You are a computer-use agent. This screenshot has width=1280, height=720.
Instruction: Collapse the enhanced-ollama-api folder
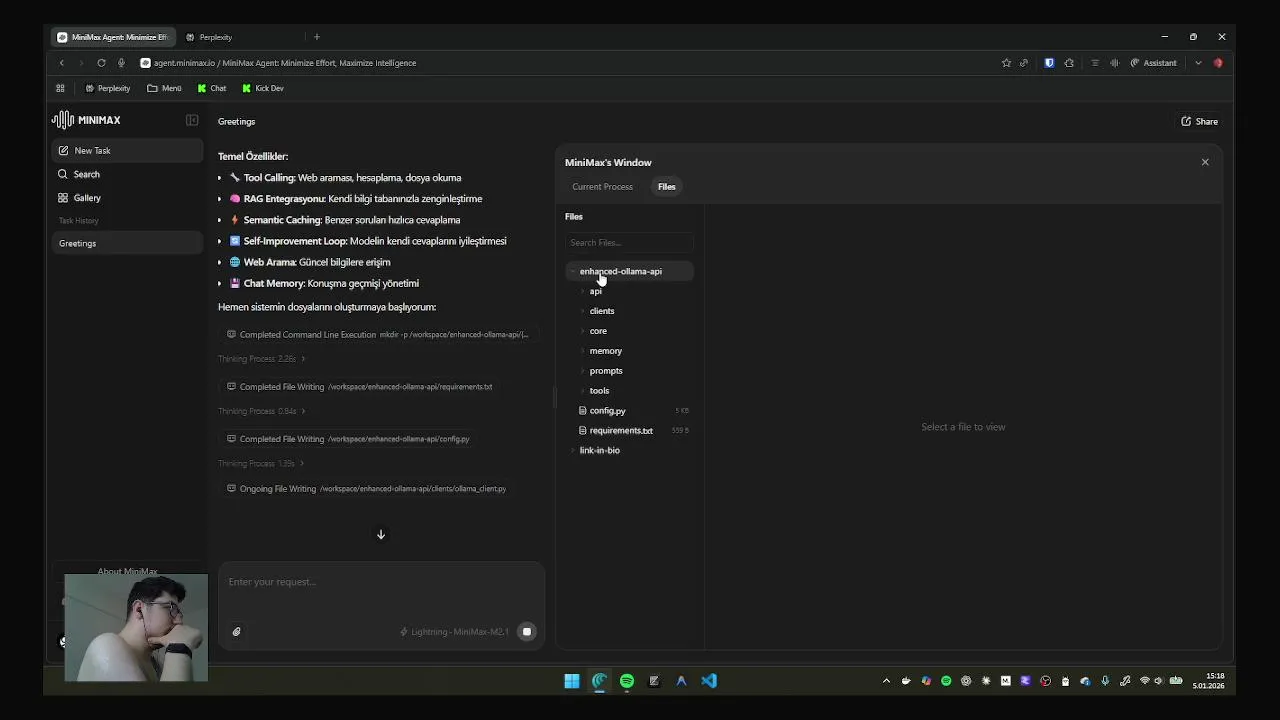pyautogui.click(x=629, y=271)
